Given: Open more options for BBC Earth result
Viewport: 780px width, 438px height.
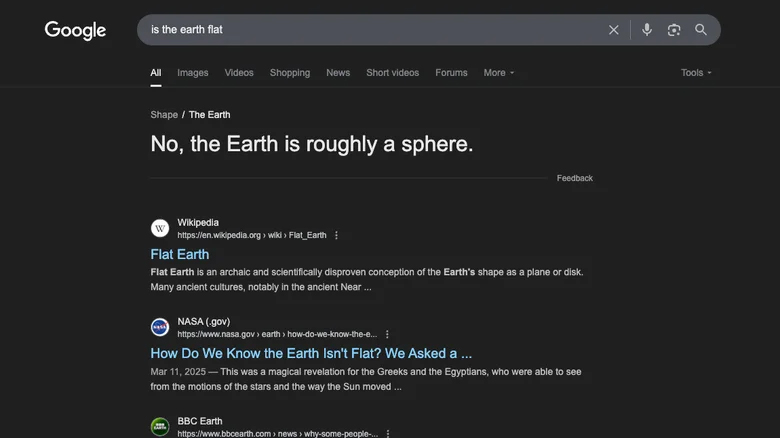Looking at the screenshot, I should tap(388, 433).
